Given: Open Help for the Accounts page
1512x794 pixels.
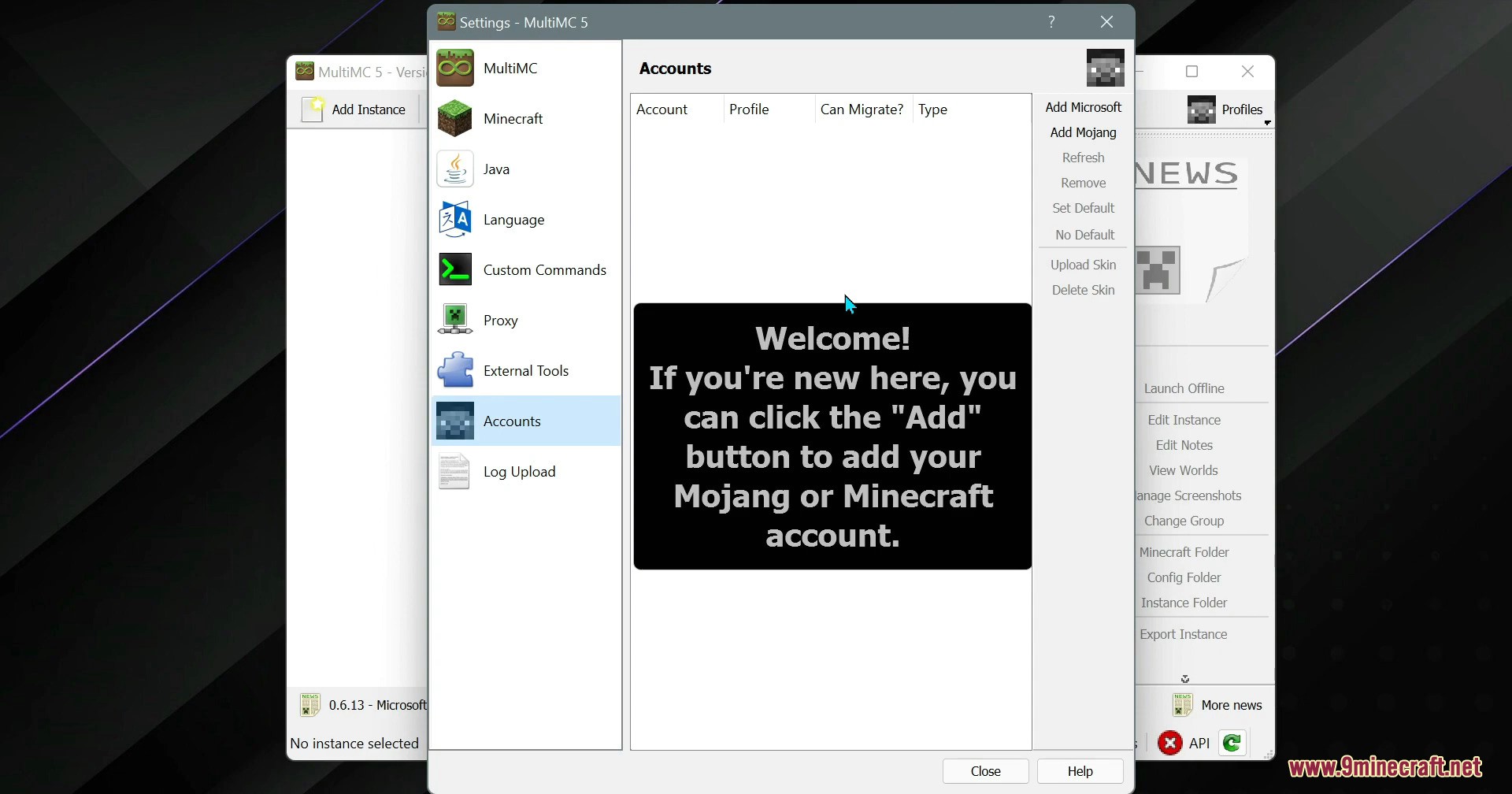Looking at the screenshot, I should click(1080, 771).
